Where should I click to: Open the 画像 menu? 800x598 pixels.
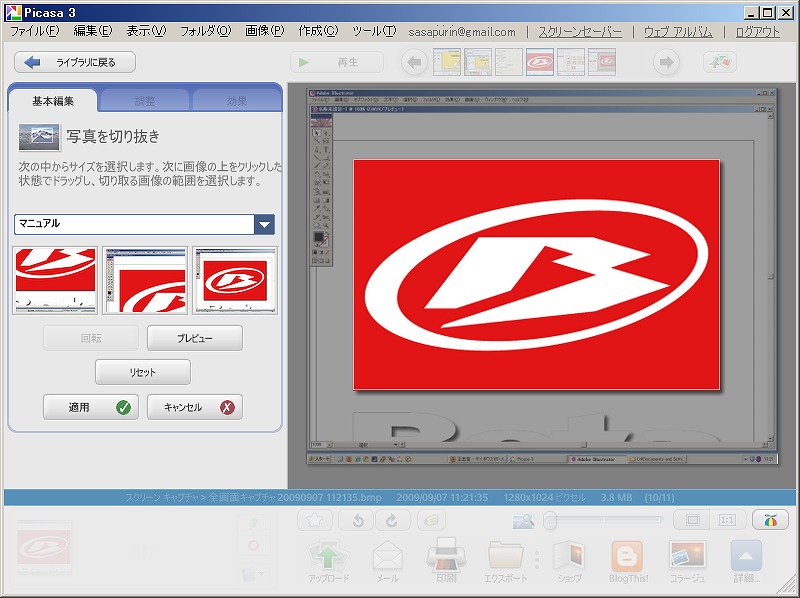(264, 31)
